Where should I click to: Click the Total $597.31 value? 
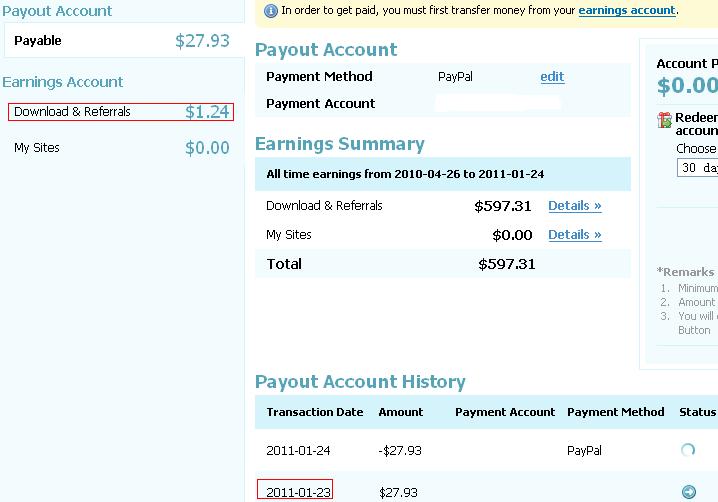click(x=506, y=264)
